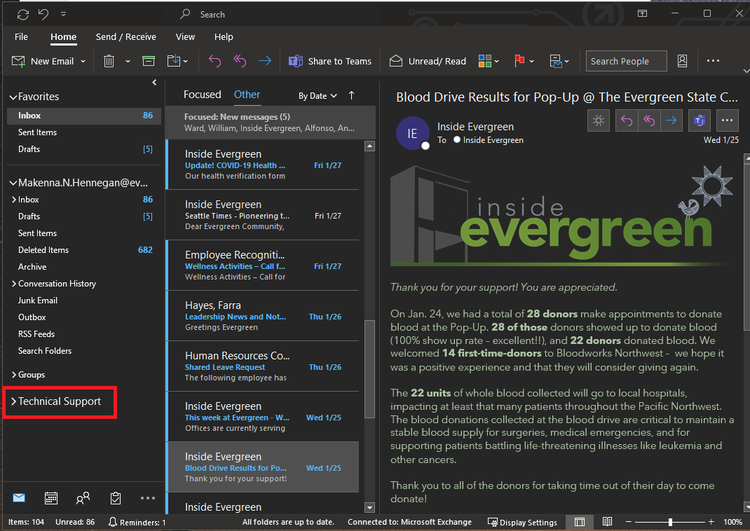Open the Calendar view icon
This screenshot has height=531, width=750.
pos(51,498)
